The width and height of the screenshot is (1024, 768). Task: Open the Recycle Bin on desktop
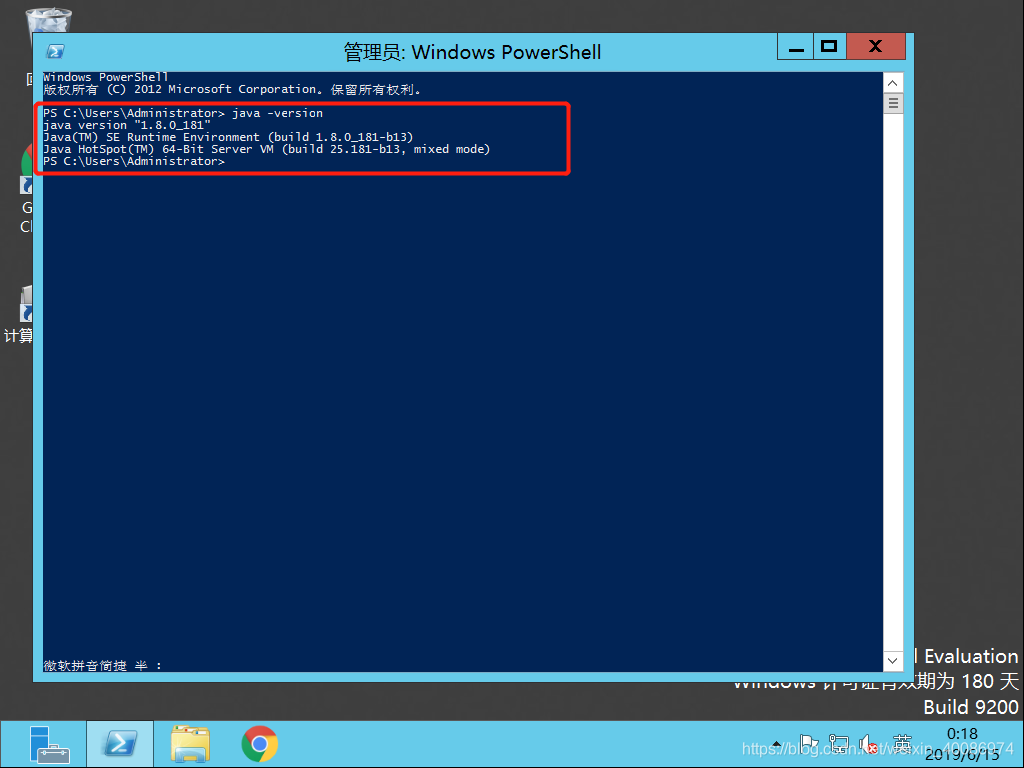(x=47, y=18)
